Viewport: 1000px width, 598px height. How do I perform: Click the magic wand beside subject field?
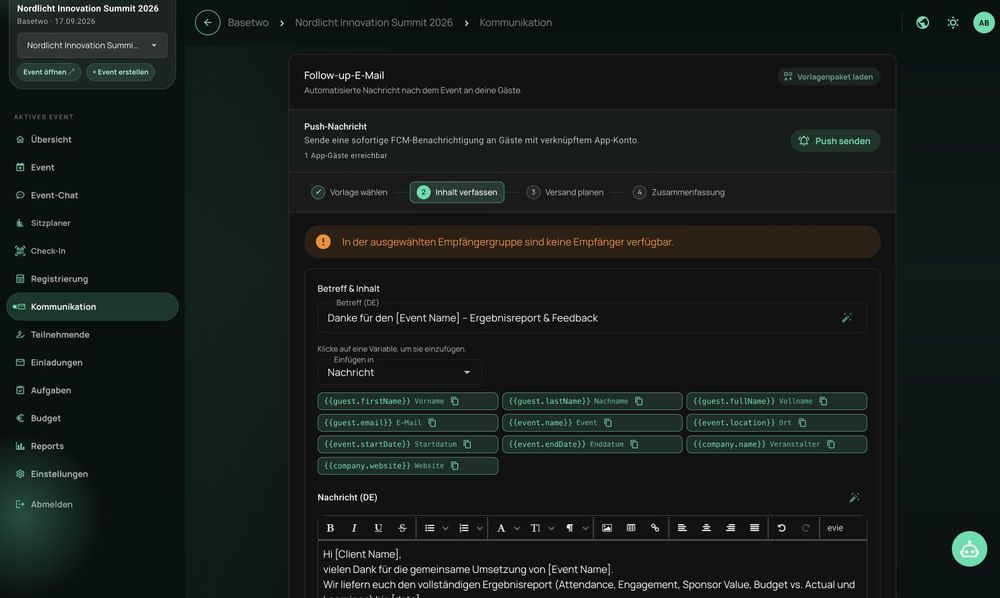[x=847, y=317]
